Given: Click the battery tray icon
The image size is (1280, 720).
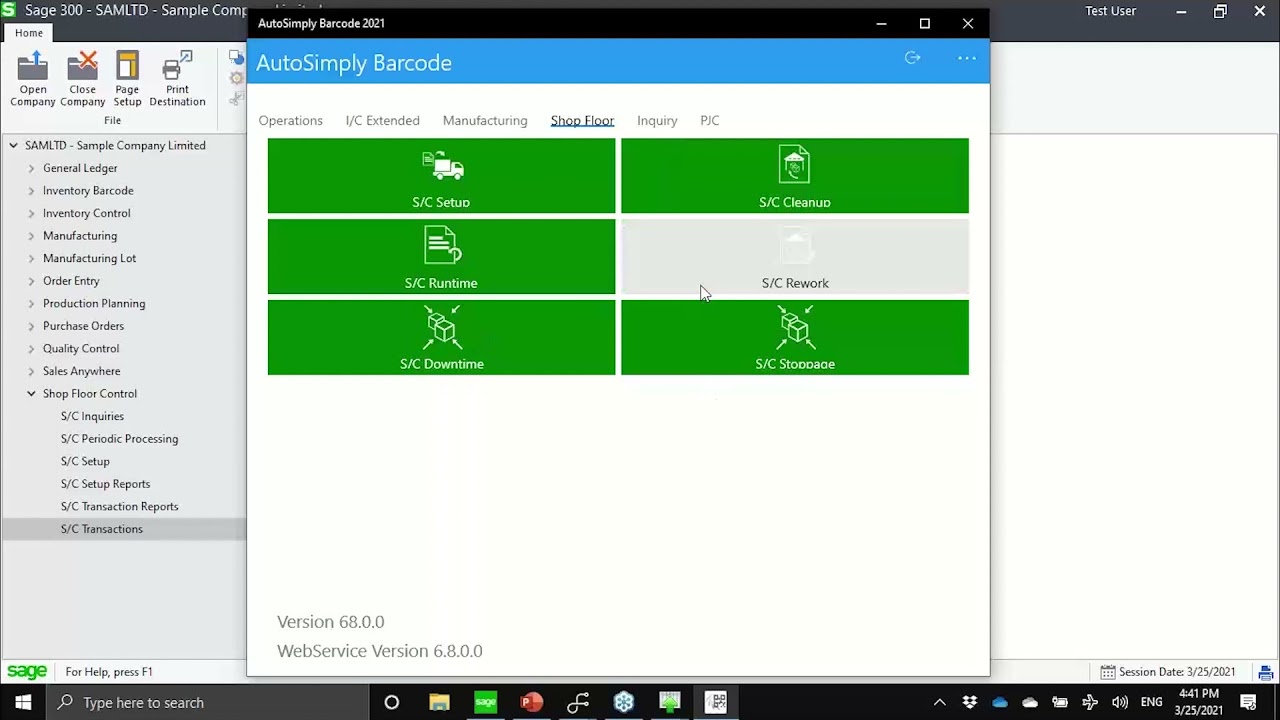Looking at the screenshot, I should (x=1060, y=702).
